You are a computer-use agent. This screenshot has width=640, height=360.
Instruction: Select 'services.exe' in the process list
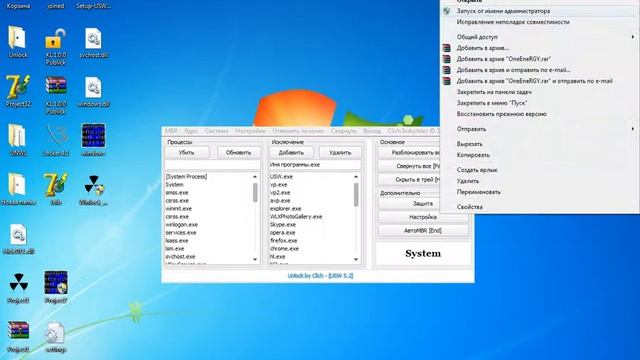pyautogui.click(x=181, y=233)
